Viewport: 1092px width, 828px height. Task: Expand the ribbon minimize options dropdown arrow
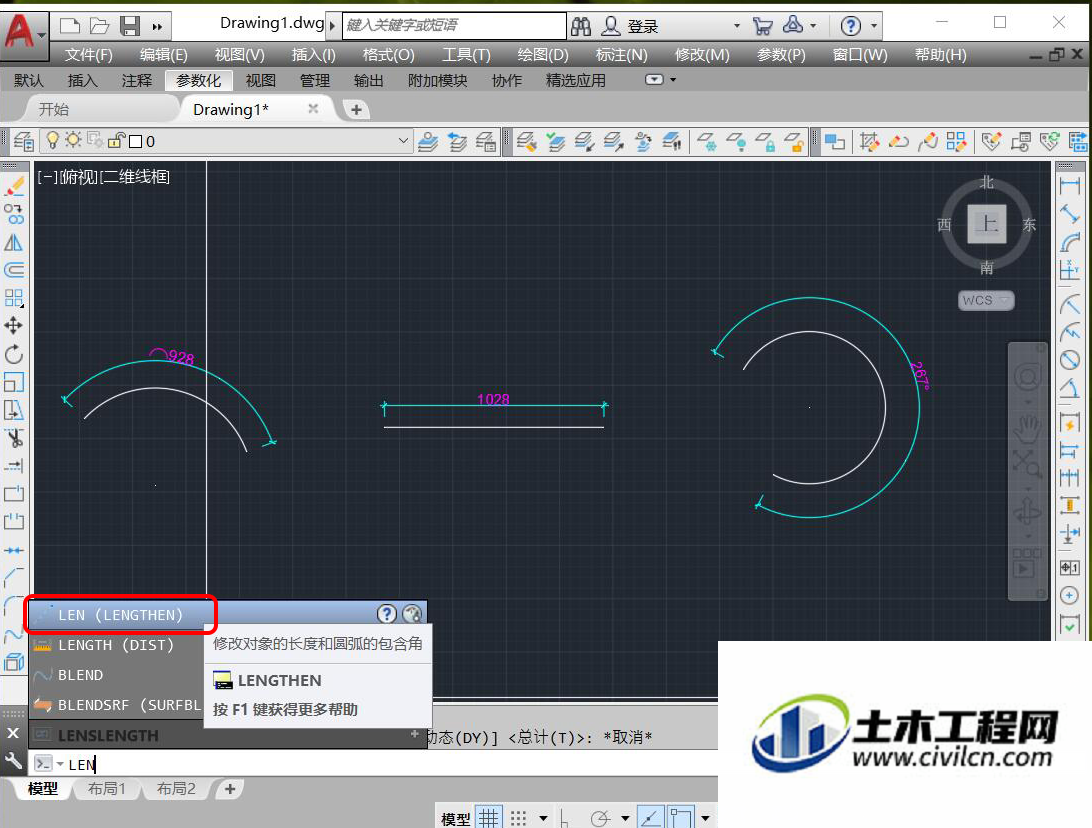pos(673,80)
